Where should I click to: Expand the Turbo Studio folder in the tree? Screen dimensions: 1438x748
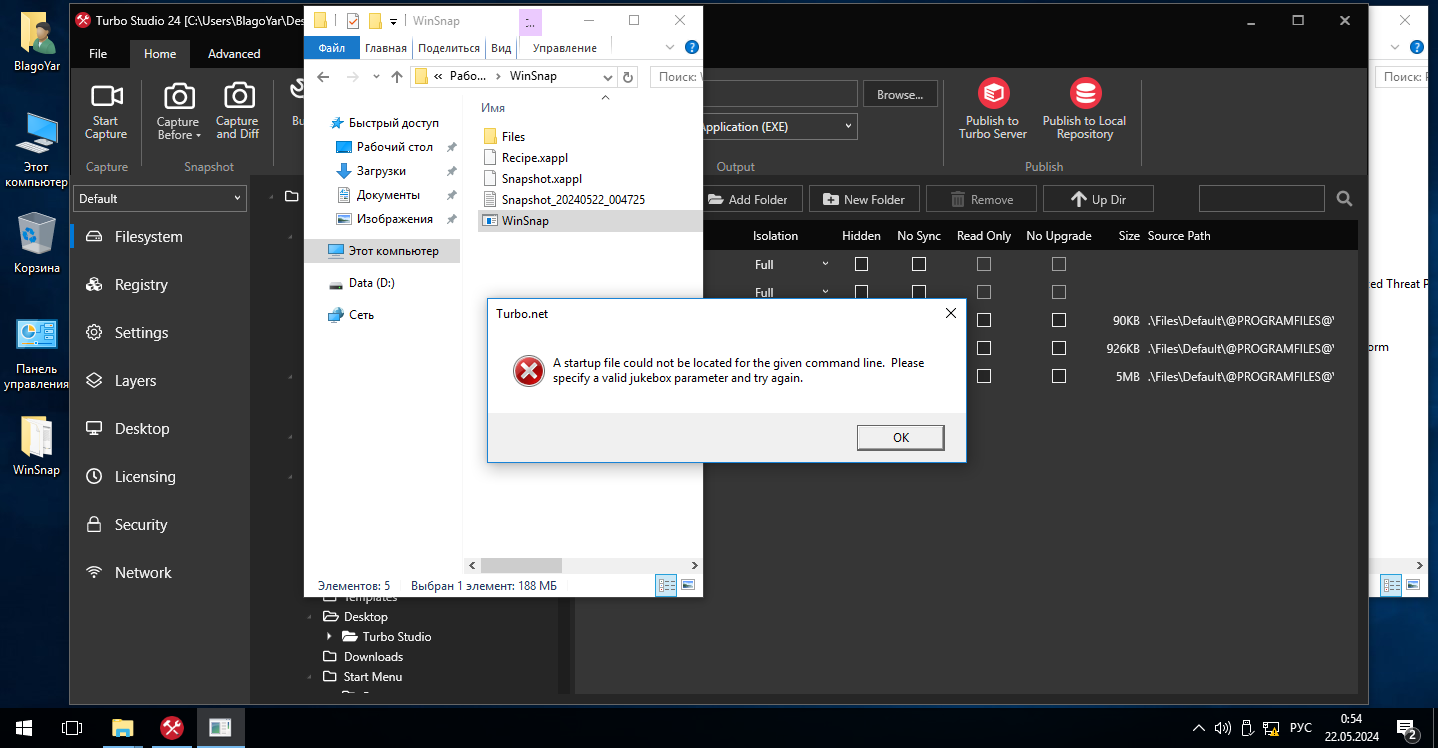tap(329, 637)
